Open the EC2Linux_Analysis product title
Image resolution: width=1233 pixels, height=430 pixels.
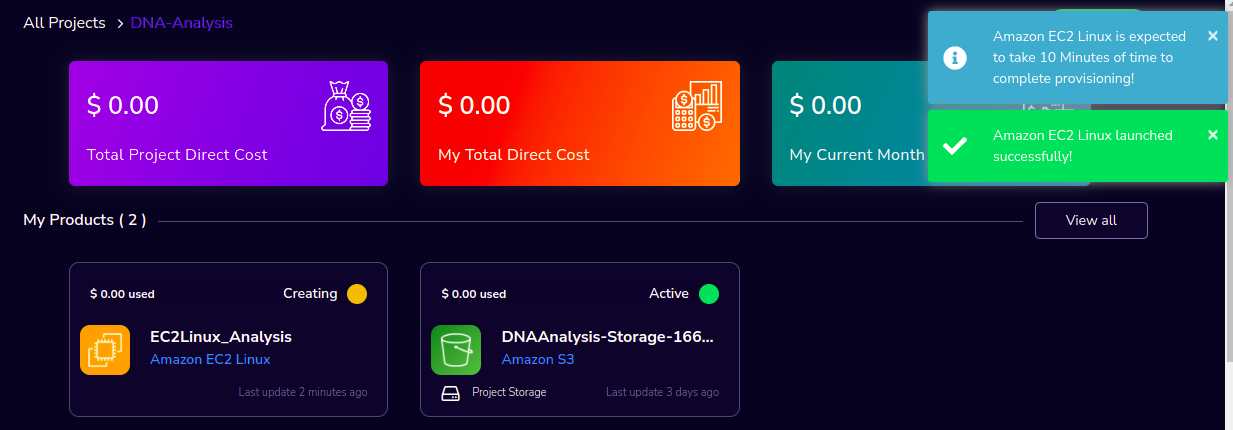tap(221, 337)
